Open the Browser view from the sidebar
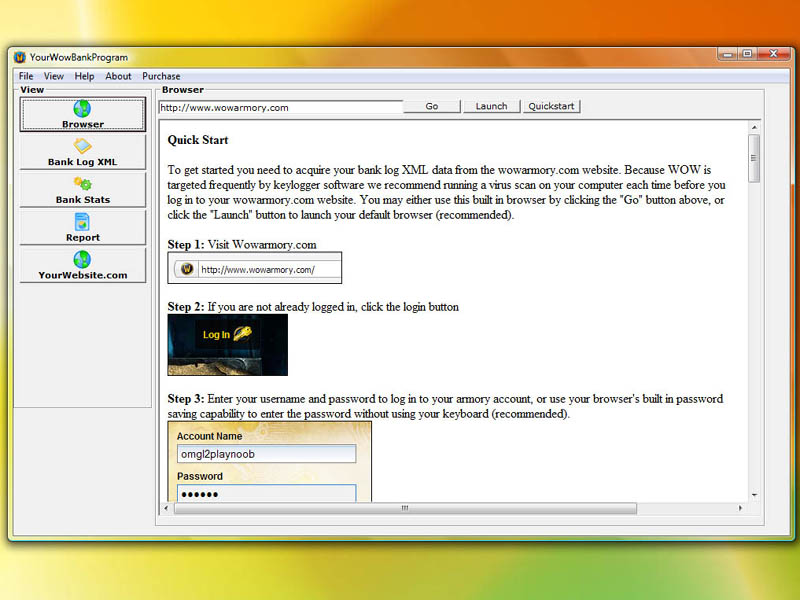800x600 pixels. click(83, 114)
